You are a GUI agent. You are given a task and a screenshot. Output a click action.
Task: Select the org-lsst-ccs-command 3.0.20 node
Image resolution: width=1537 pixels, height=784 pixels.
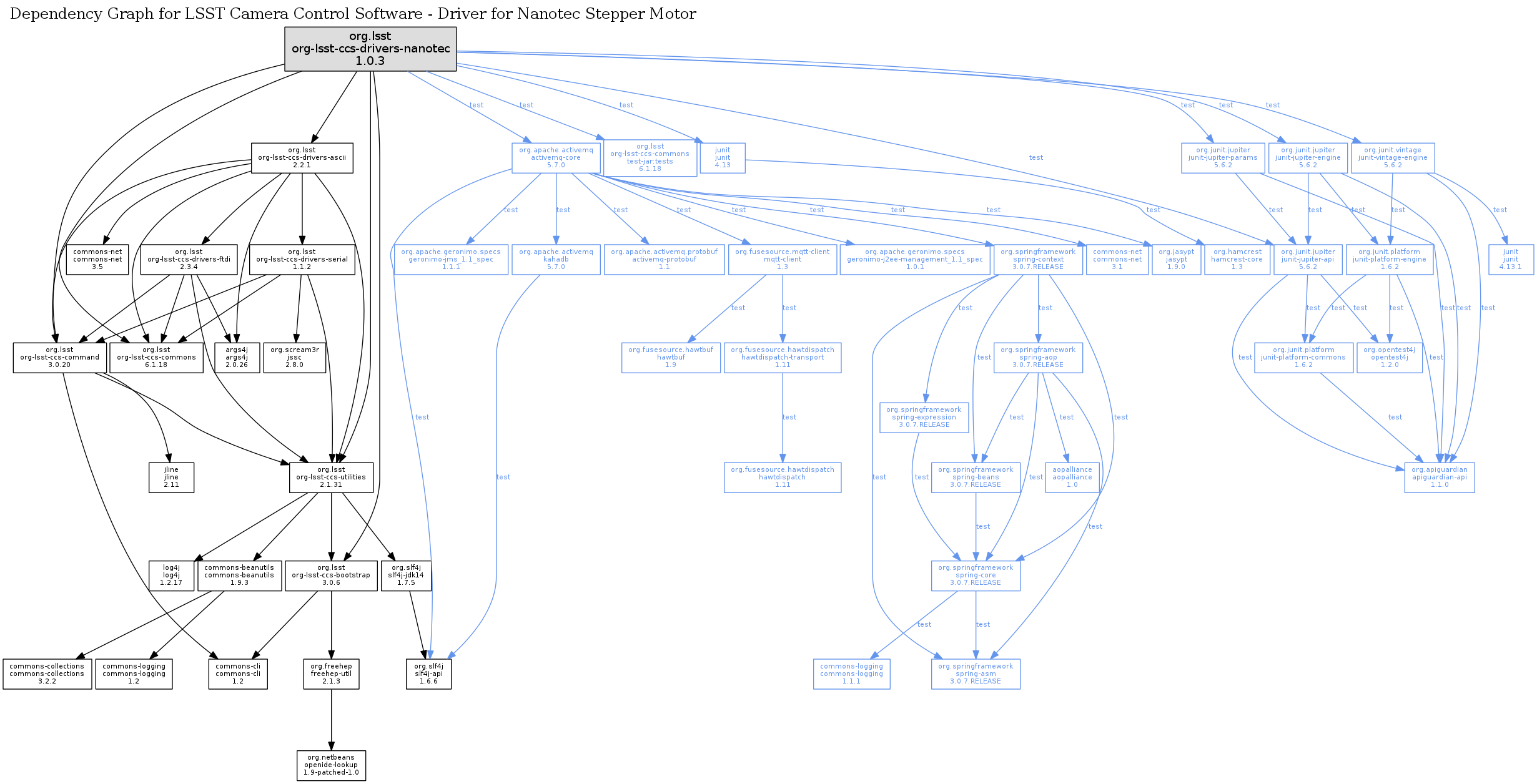59,358
